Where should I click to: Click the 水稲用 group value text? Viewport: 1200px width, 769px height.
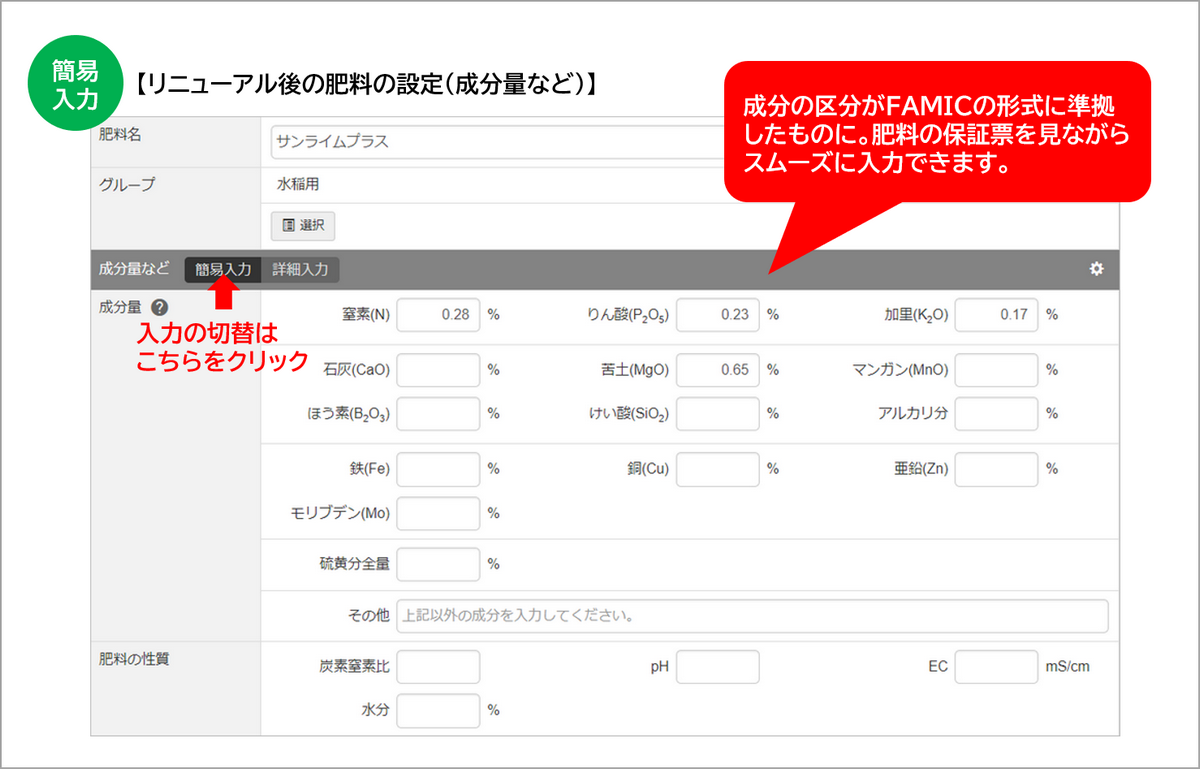pyautogui.click(x=298, y=185)
